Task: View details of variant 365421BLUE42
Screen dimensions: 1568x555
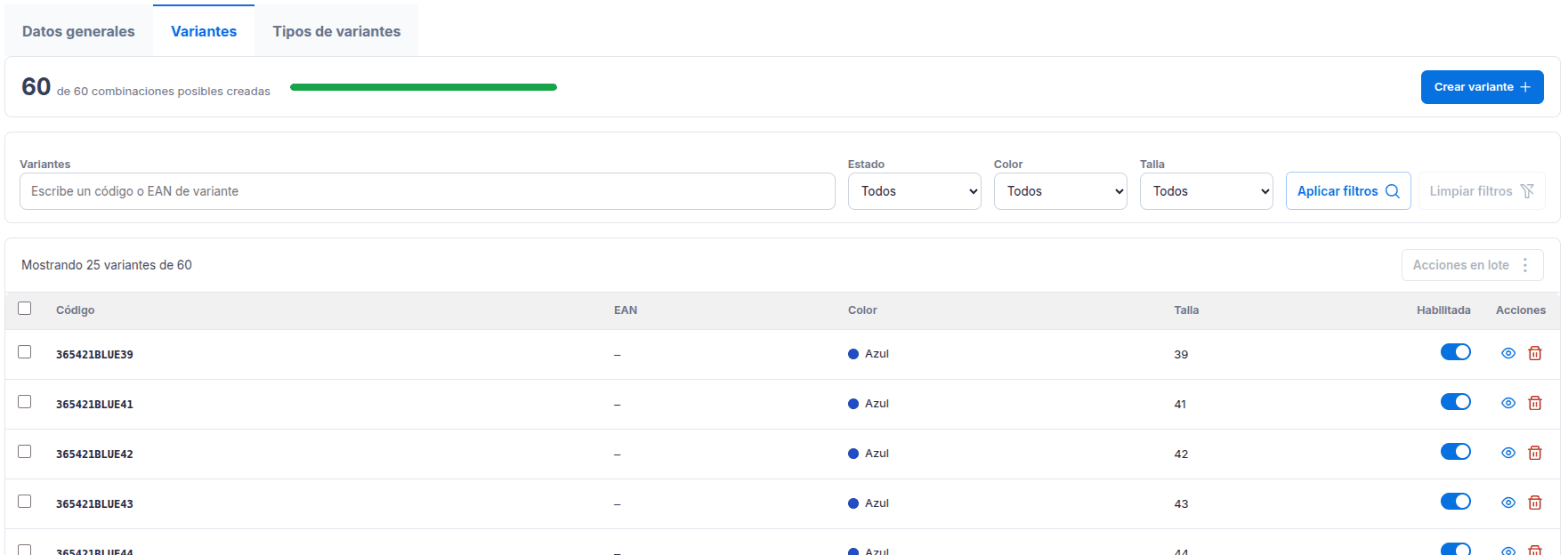Action: coord(1508,453)
